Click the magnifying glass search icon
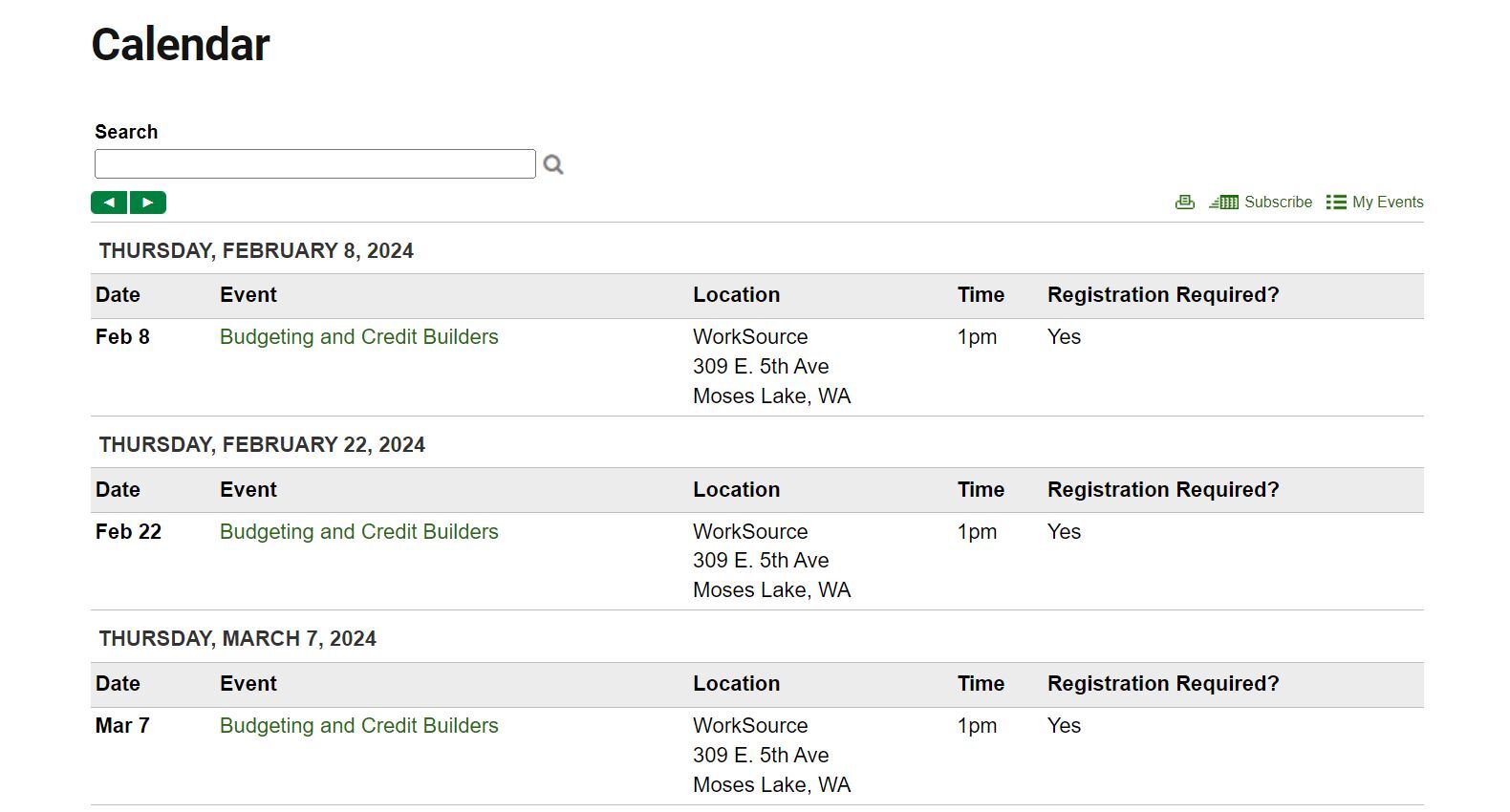 553,164
